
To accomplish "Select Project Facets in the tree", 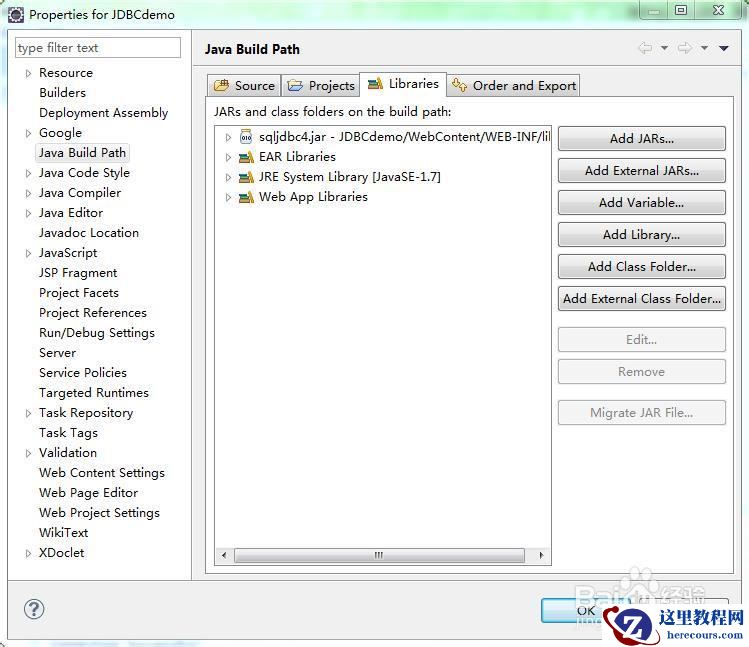I will (79, 293).
